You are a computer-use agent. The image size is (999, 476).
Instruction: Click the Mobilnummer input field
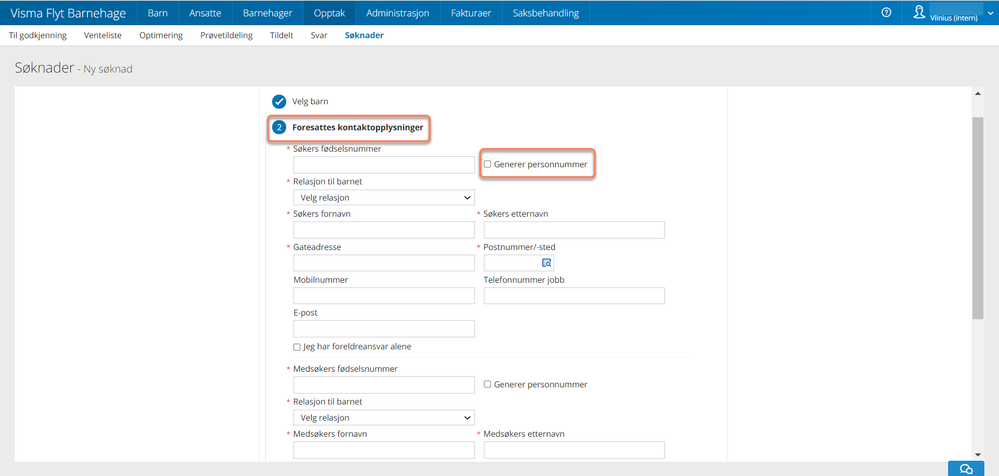coord(384,296)
